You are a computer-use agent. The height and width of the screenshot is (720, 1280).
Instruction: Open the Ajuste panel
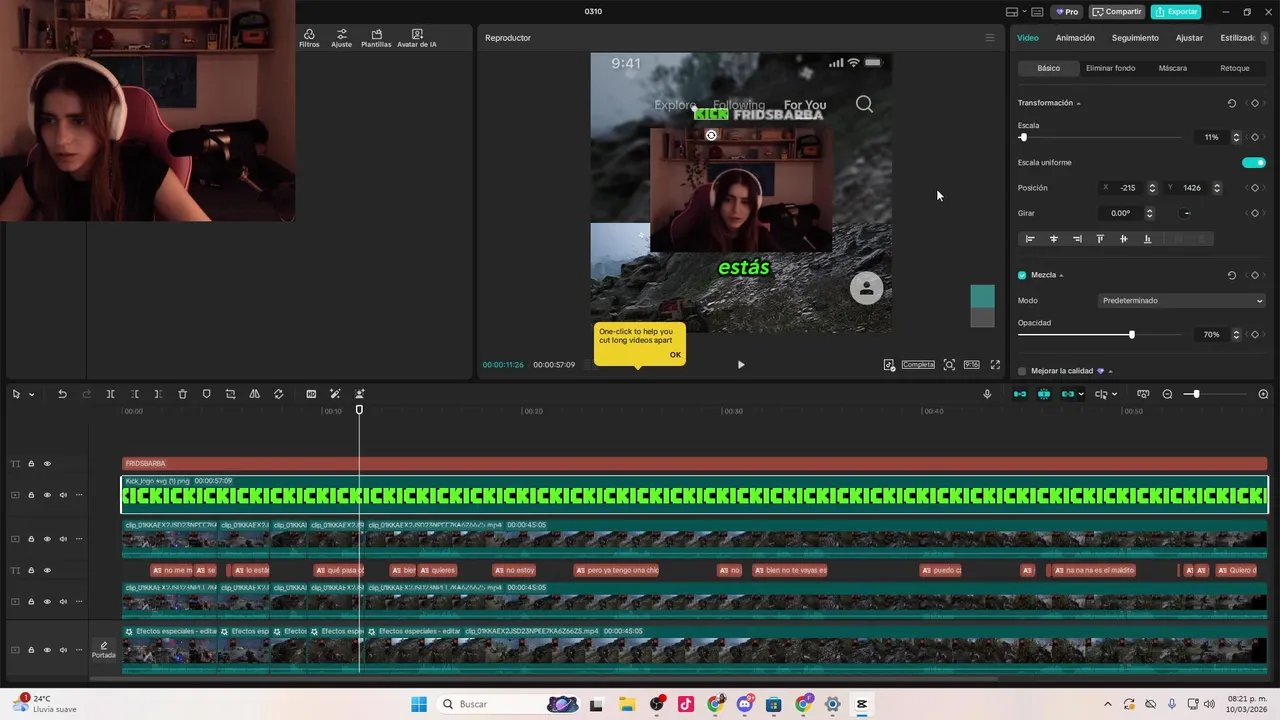point(341,38)
